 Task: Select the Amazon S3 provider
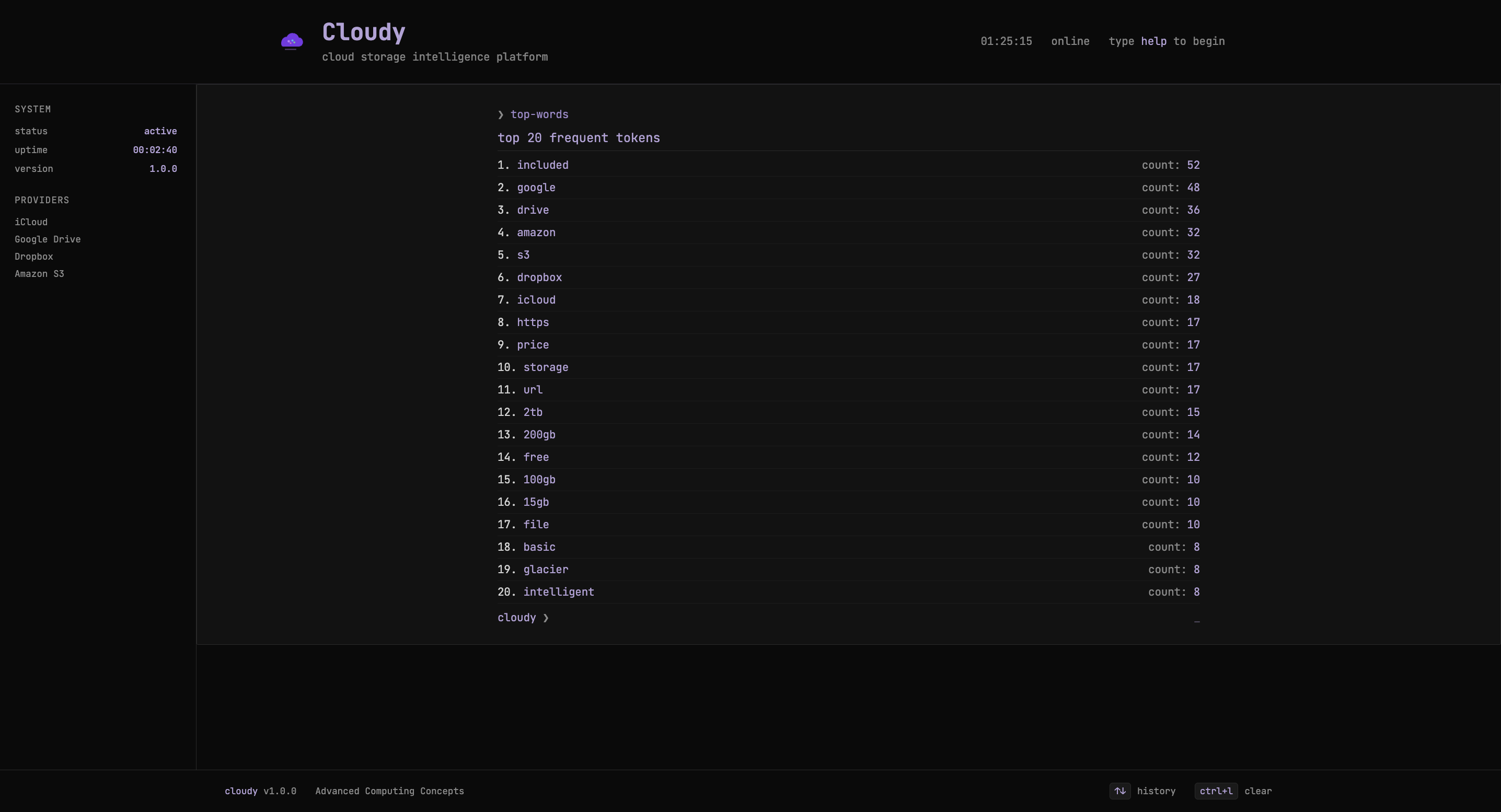(x=39, y=273)
